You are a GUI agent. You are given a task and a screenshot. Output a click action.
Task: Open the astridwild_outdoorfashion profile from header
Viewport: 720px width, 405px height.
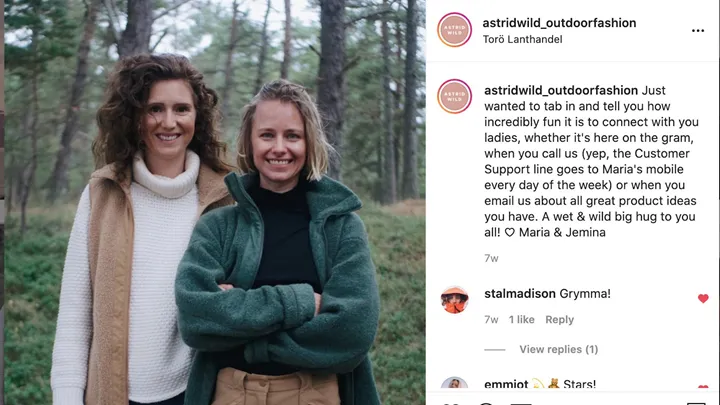[x=558, y=23]
